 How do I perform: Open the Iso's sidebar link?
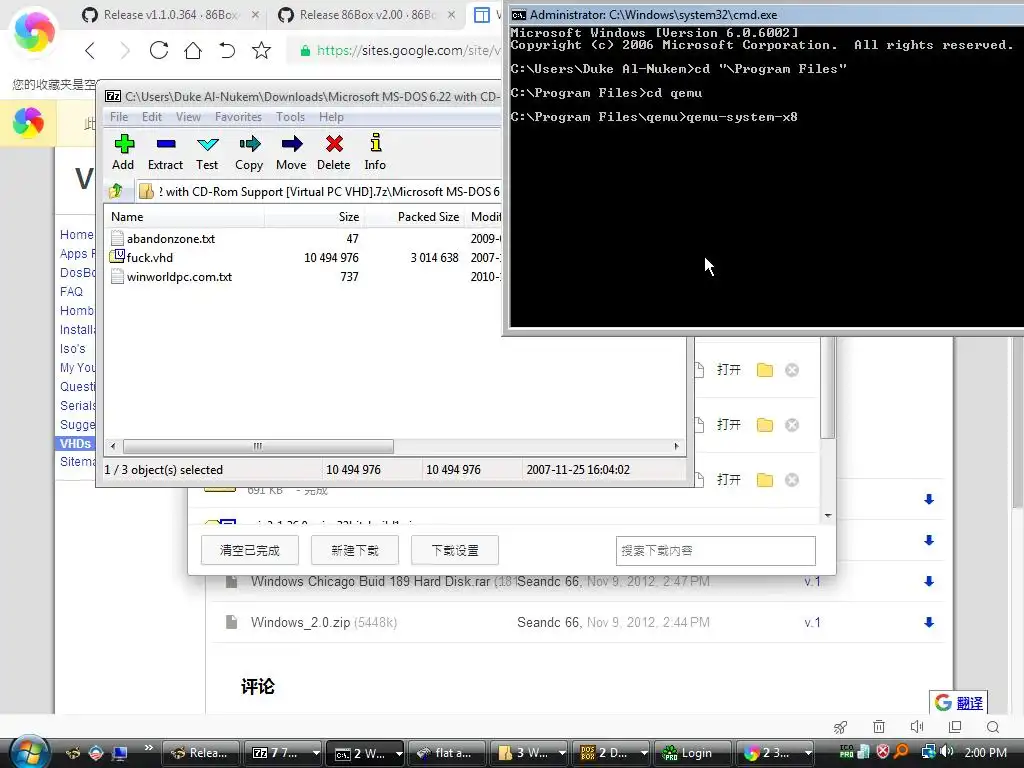(72, 349)
